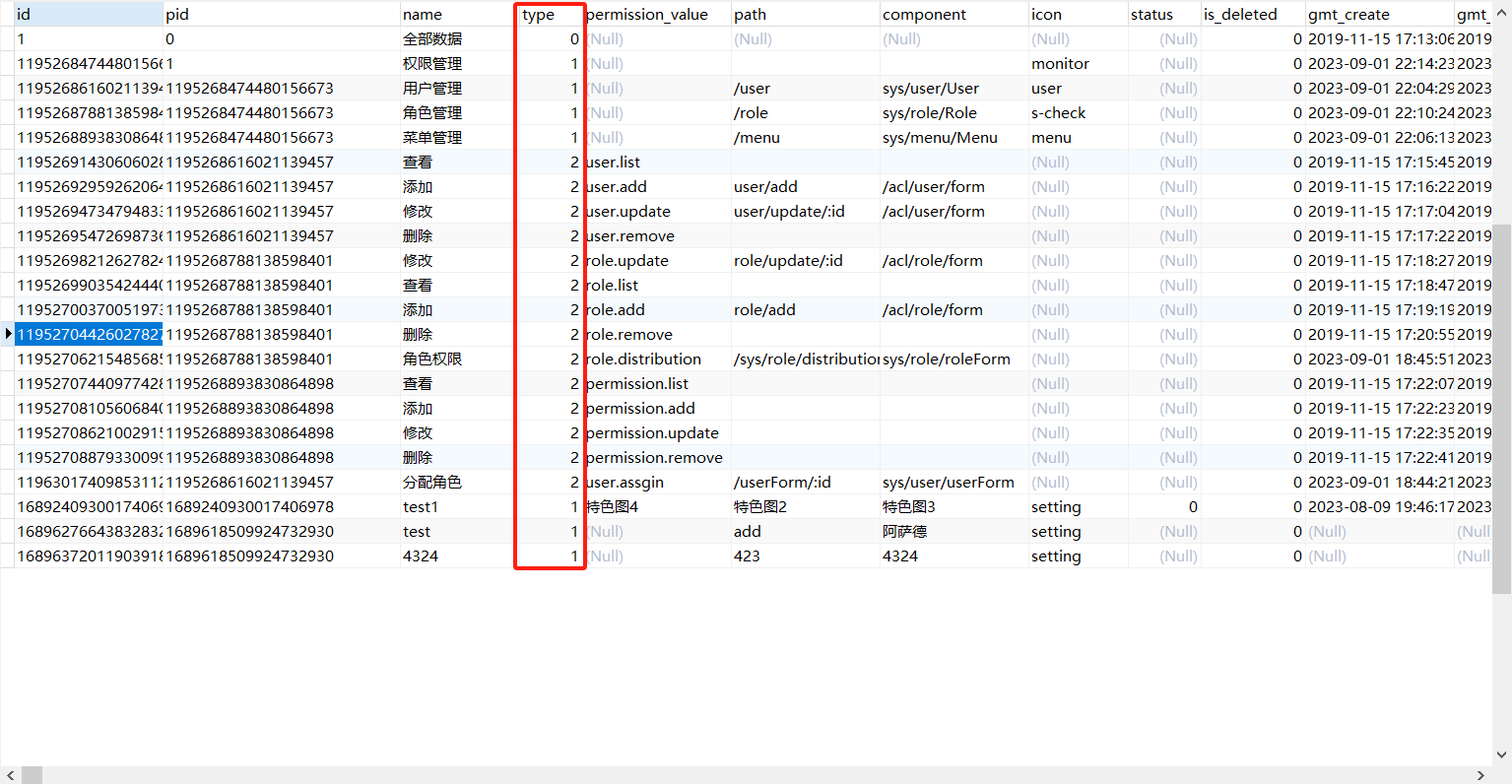Click the current row indicator arrow
Image resolution: width=1512 pixels, height=784 pixels.
pos(9,334)
